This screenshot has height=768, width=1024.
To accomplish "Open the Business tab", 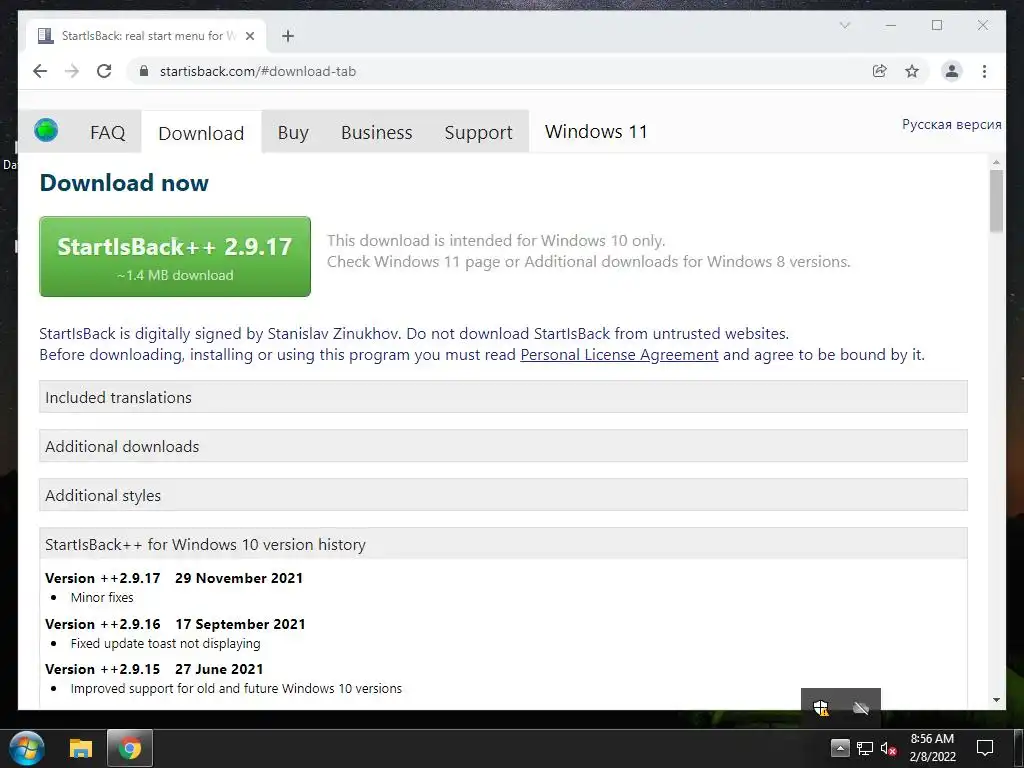I will [377, 133].
